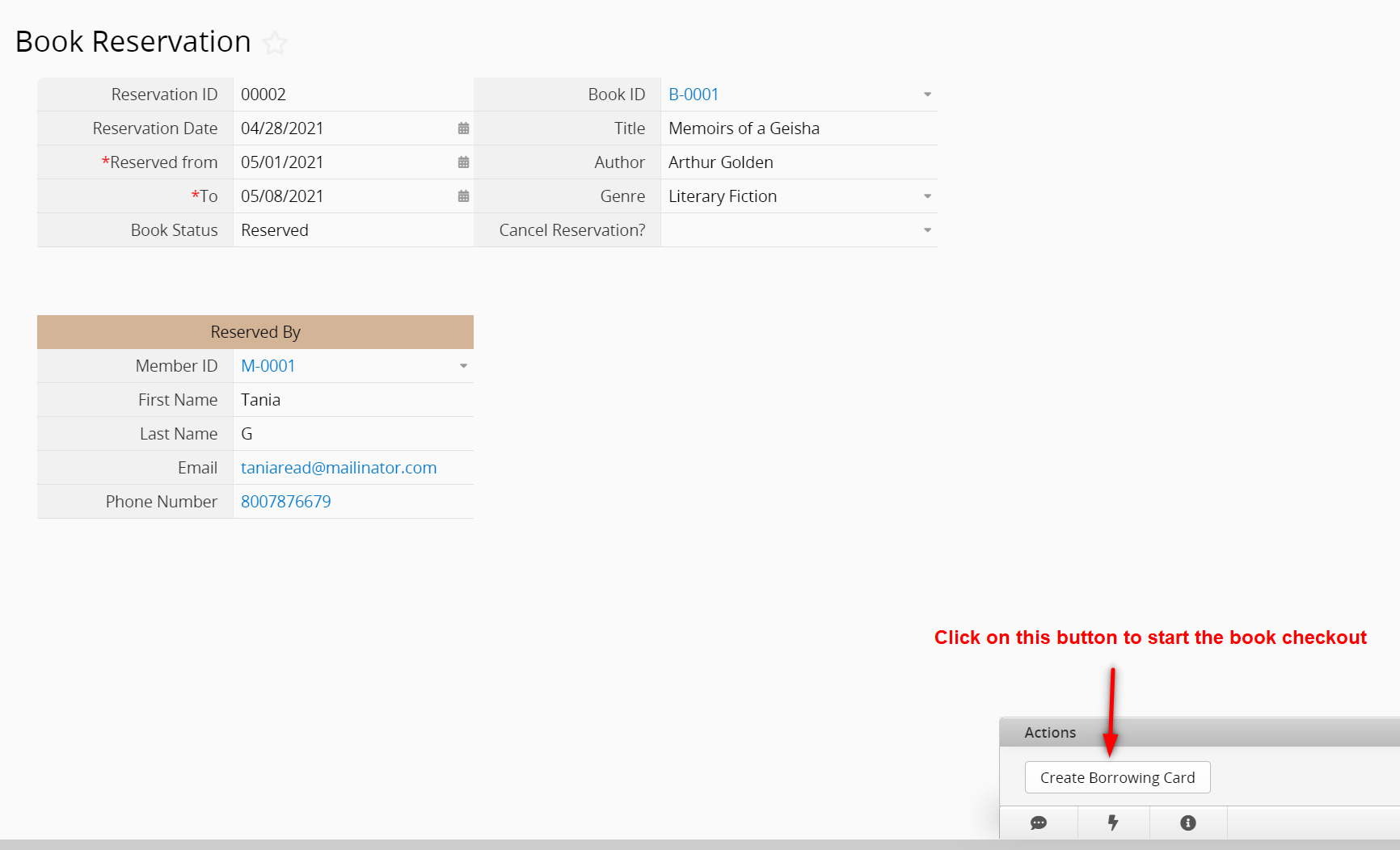The height and width of the screenshot is (850, 1400).
Task: Click the Book Status value Reserved
Action: point(275,230)
